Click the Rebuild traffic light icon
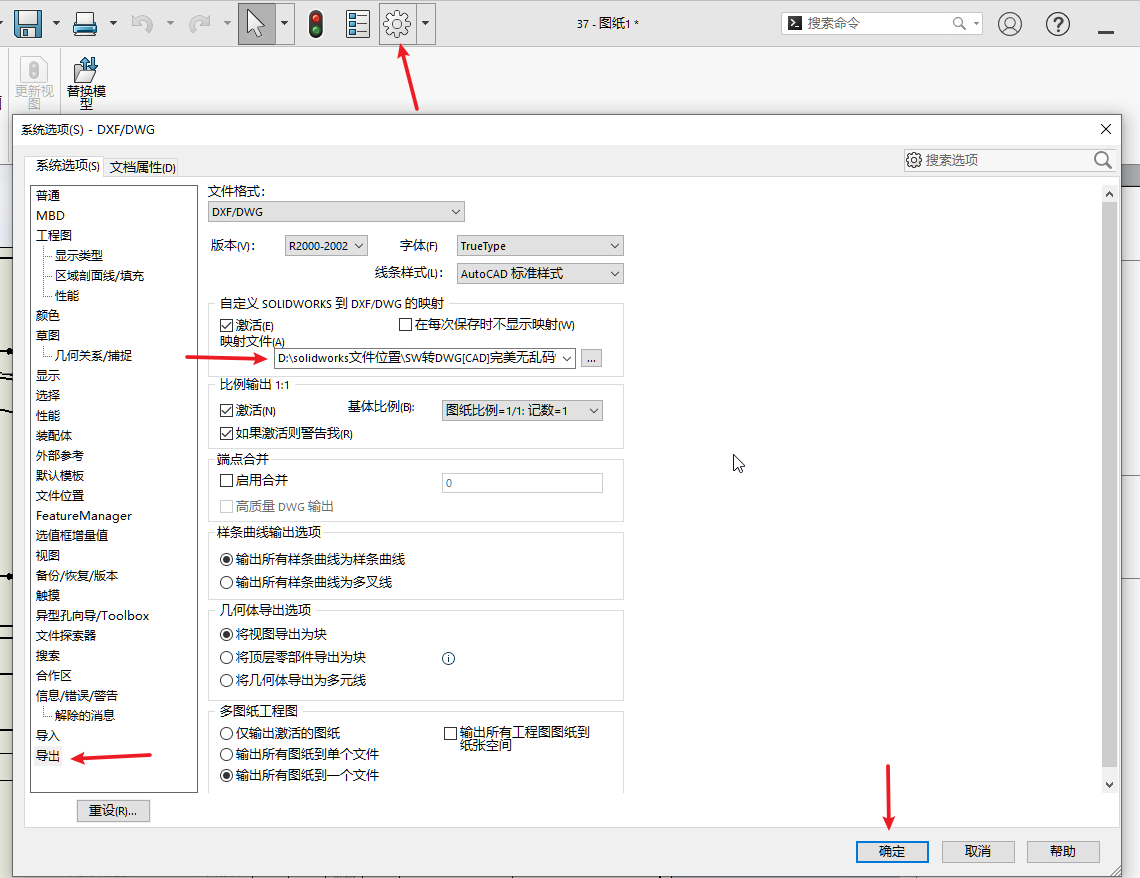The height and width of the screenshot is (878, 1140). 316,24
